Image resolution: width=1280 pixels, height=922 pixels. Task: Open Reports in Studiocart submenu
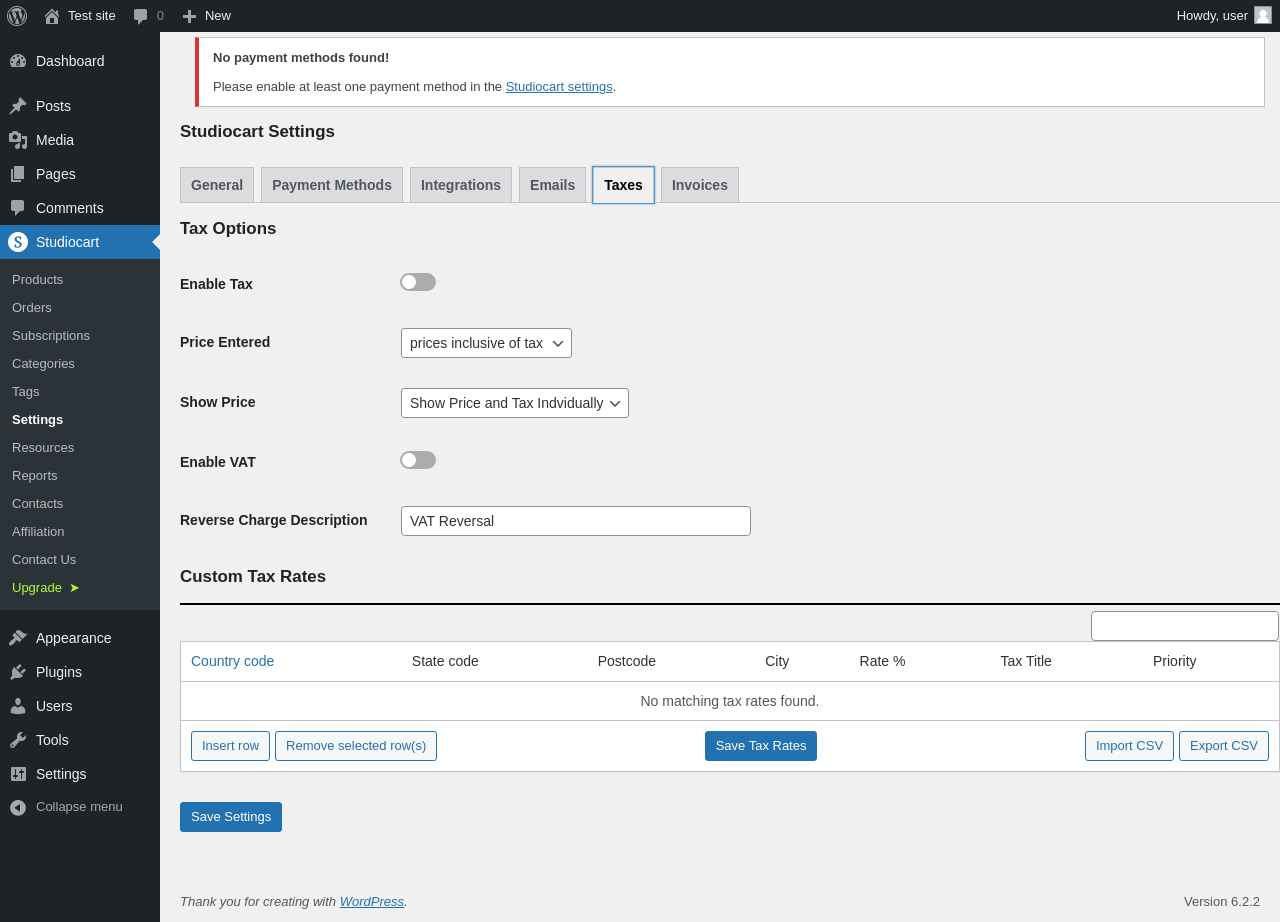coord(35,476)
